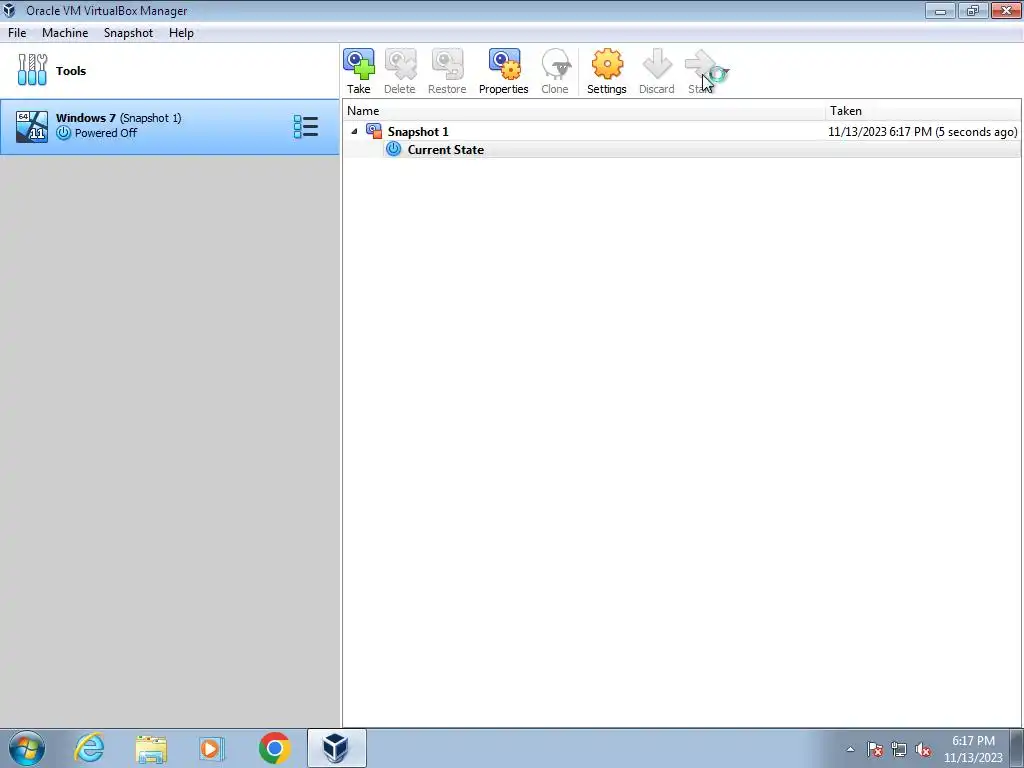Click the VirtualBox taskbar button
The image size is (1024, 768).
click(x=336, y=748)
